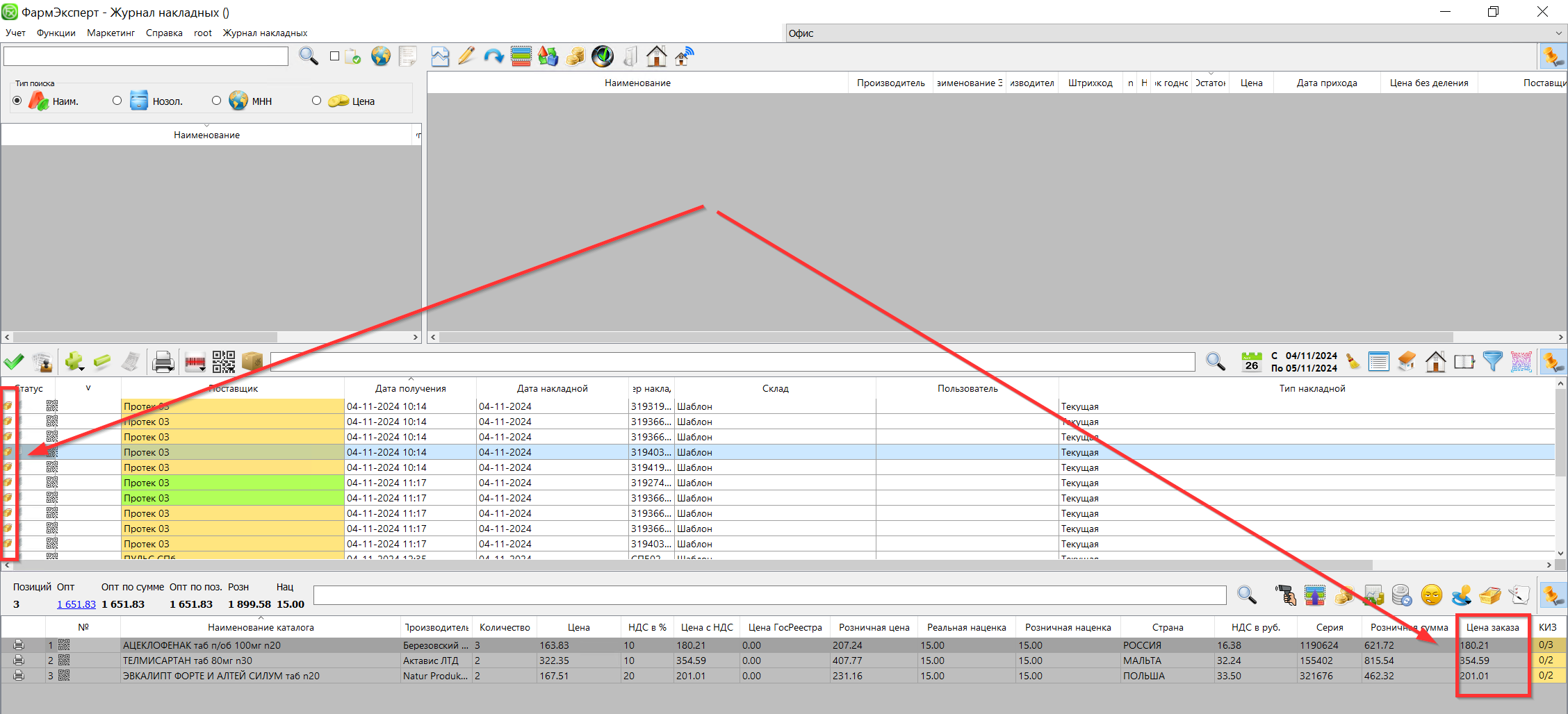This screenshot has width=1568, height=714.
Task: Click the printer icon in invoice toolbar
Action: (163, 362)
